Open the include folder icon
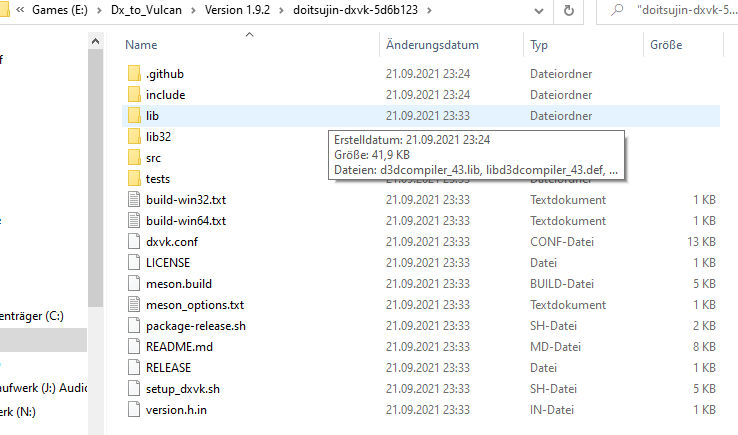The height and width of the screenshot is (435, 738). point(134,95)
